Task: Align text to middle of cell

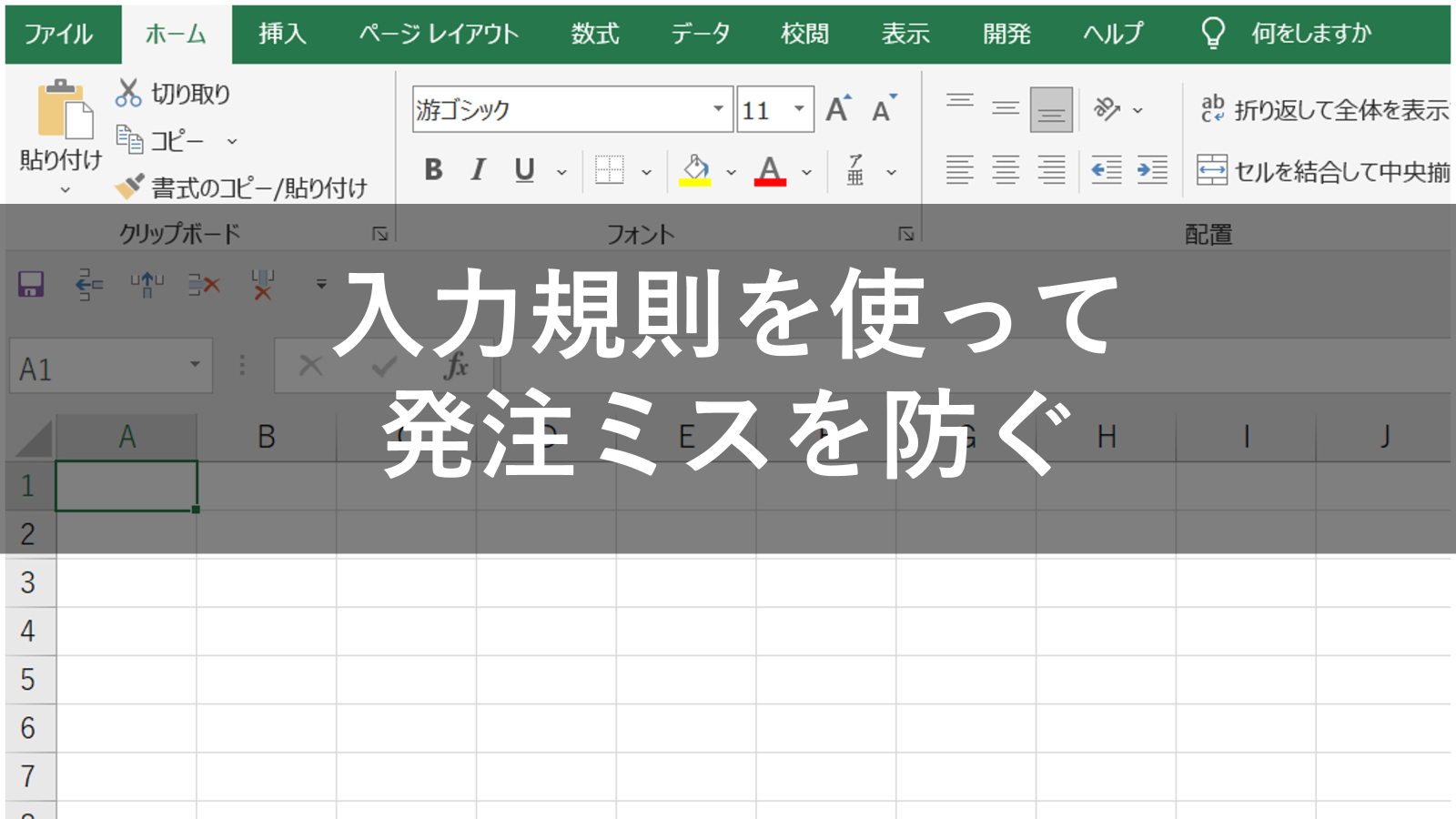Action: tap(1006, 109)
